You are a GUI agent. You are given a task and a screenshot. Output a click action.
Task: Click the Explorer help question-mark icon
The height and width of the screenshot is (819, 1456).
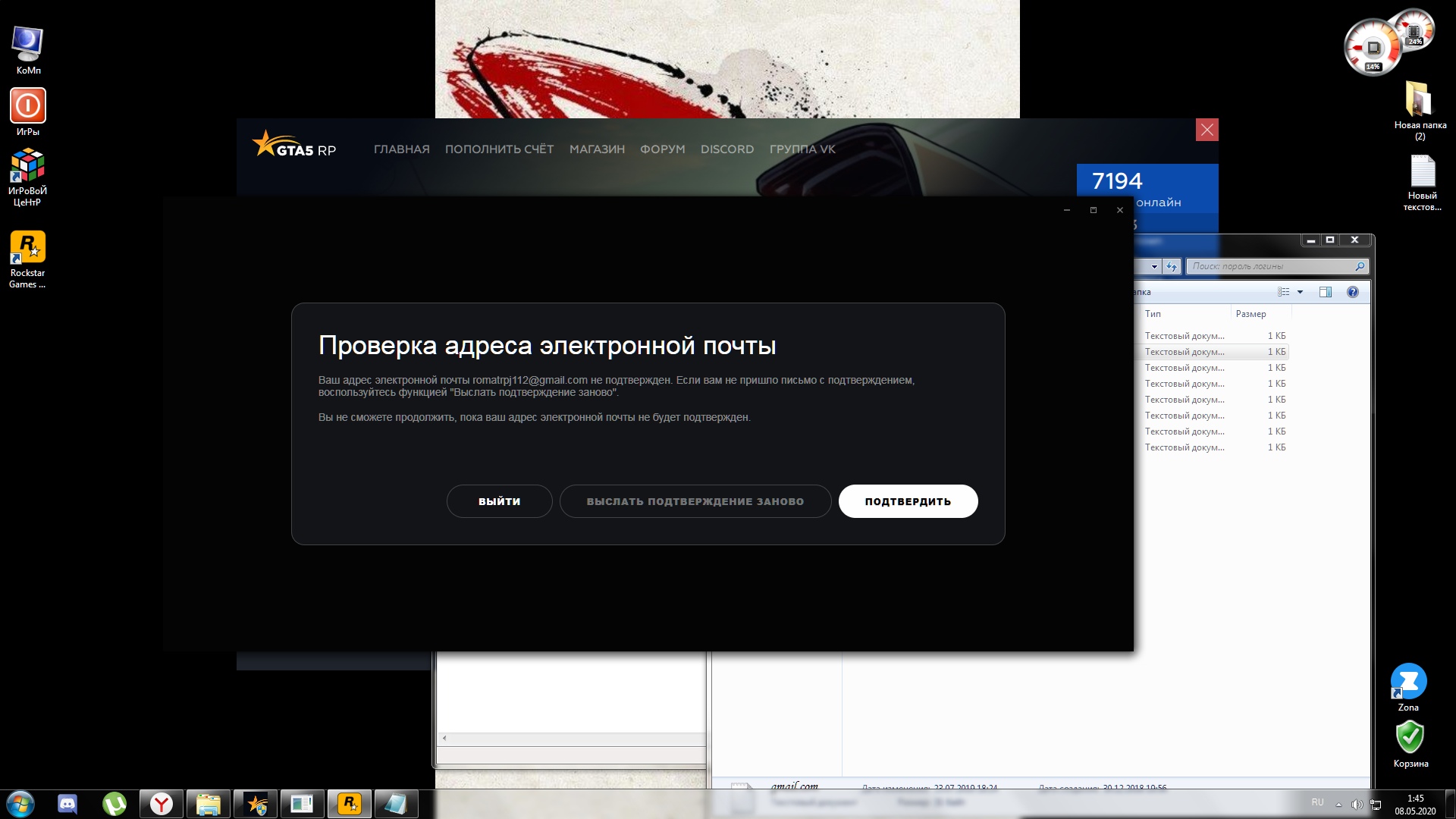1352,292
